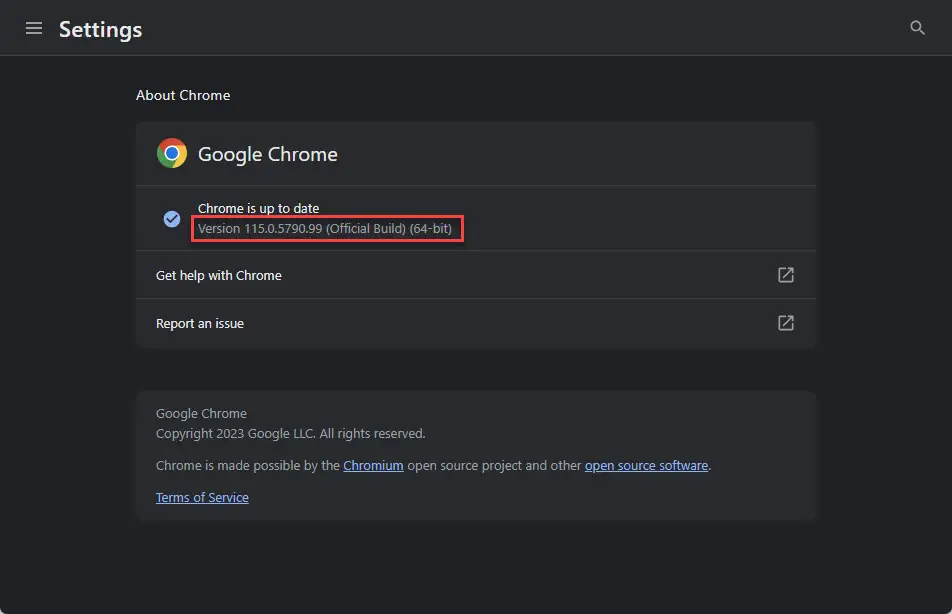Open the Chromium project link

[x=373, y=466]
